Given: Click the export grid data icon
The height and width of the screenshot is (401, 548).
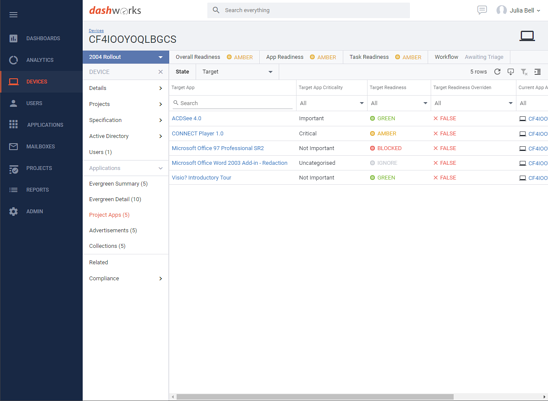Looking at the screenshot, I should click(511, 72).
